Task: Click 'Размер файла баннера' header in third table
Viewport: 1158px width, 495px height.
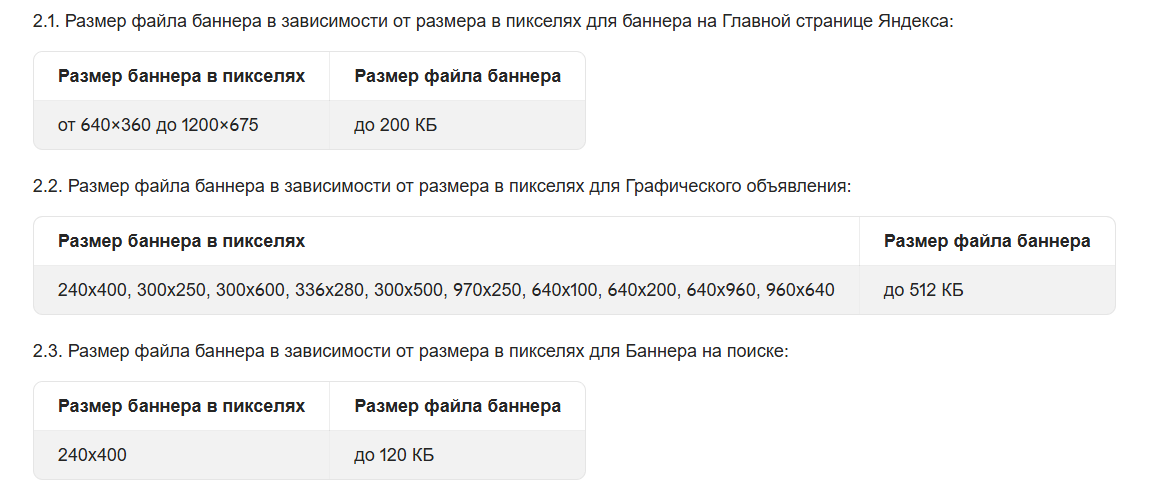Action: point(457,406)
